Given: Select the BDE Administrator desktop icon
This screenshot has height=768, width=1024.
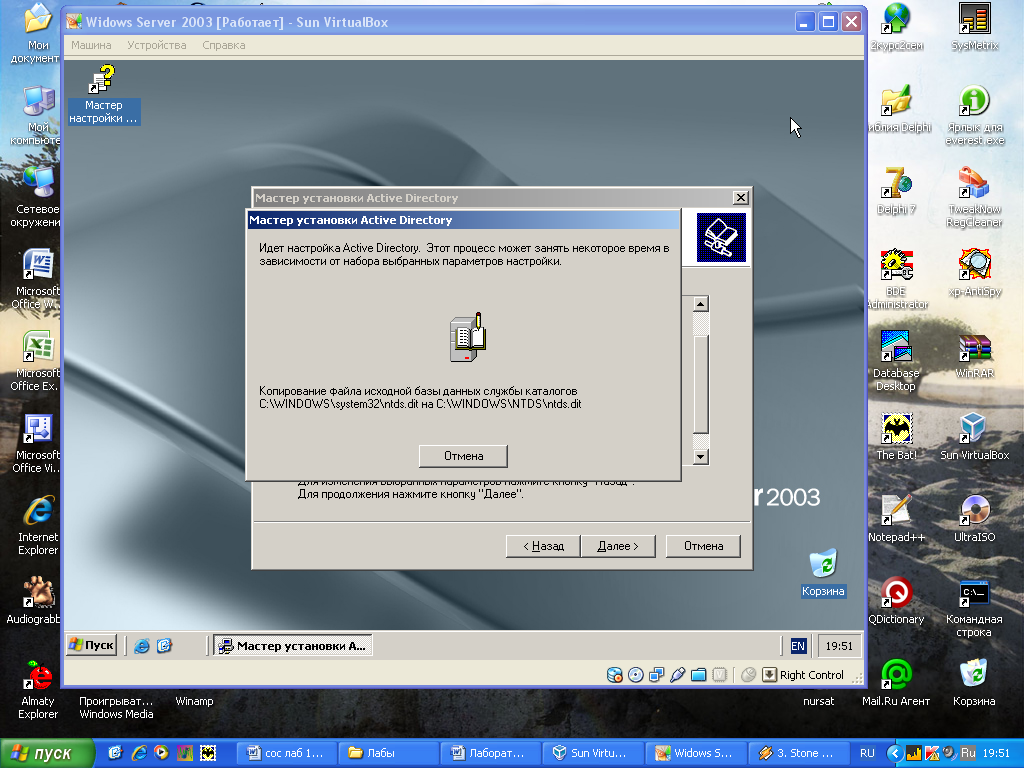Looking at the screenshot, I should pos(896,280).
